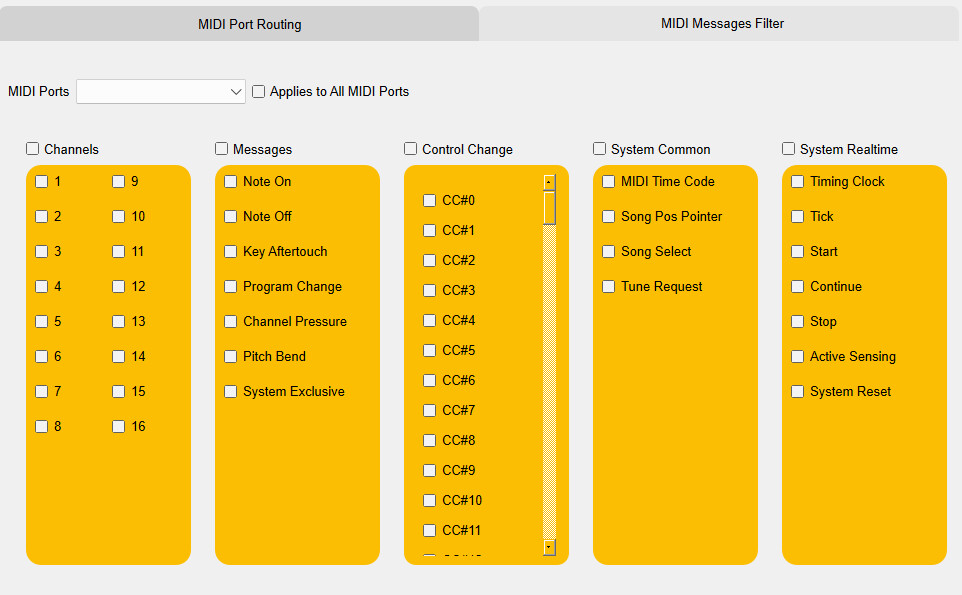Check the Tune Request checkbox
This screenshot has width=962, height=595.
609,286
